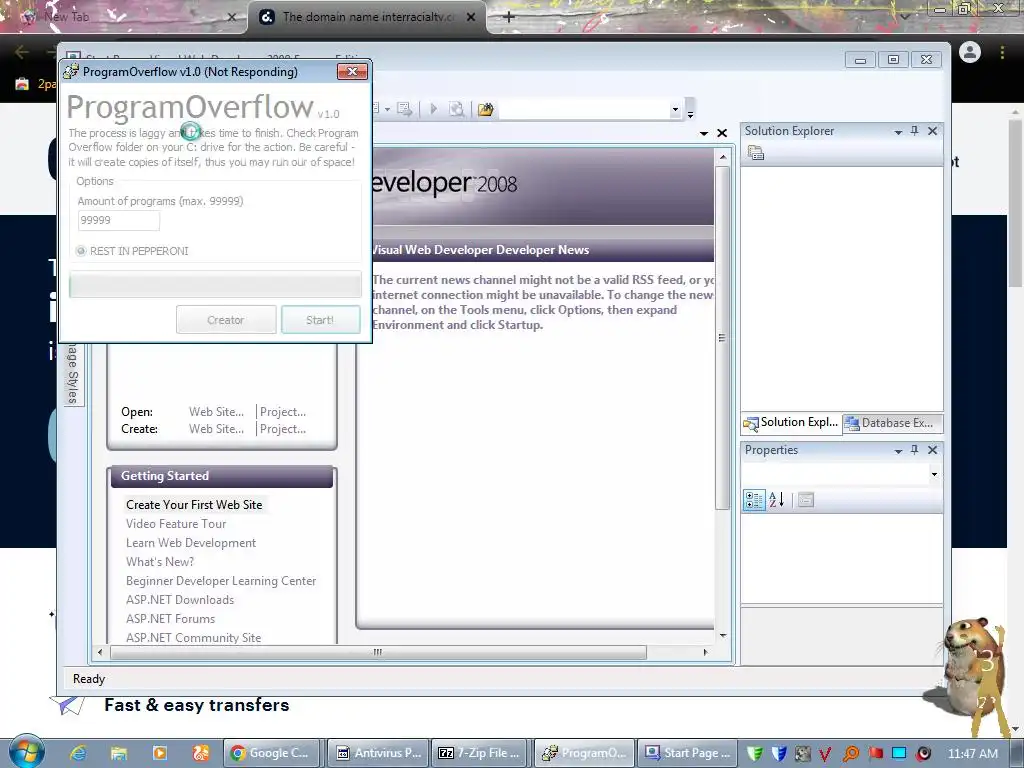Click the green shield tray icon
Screen dimensions: 1024x768
[754, 753]
